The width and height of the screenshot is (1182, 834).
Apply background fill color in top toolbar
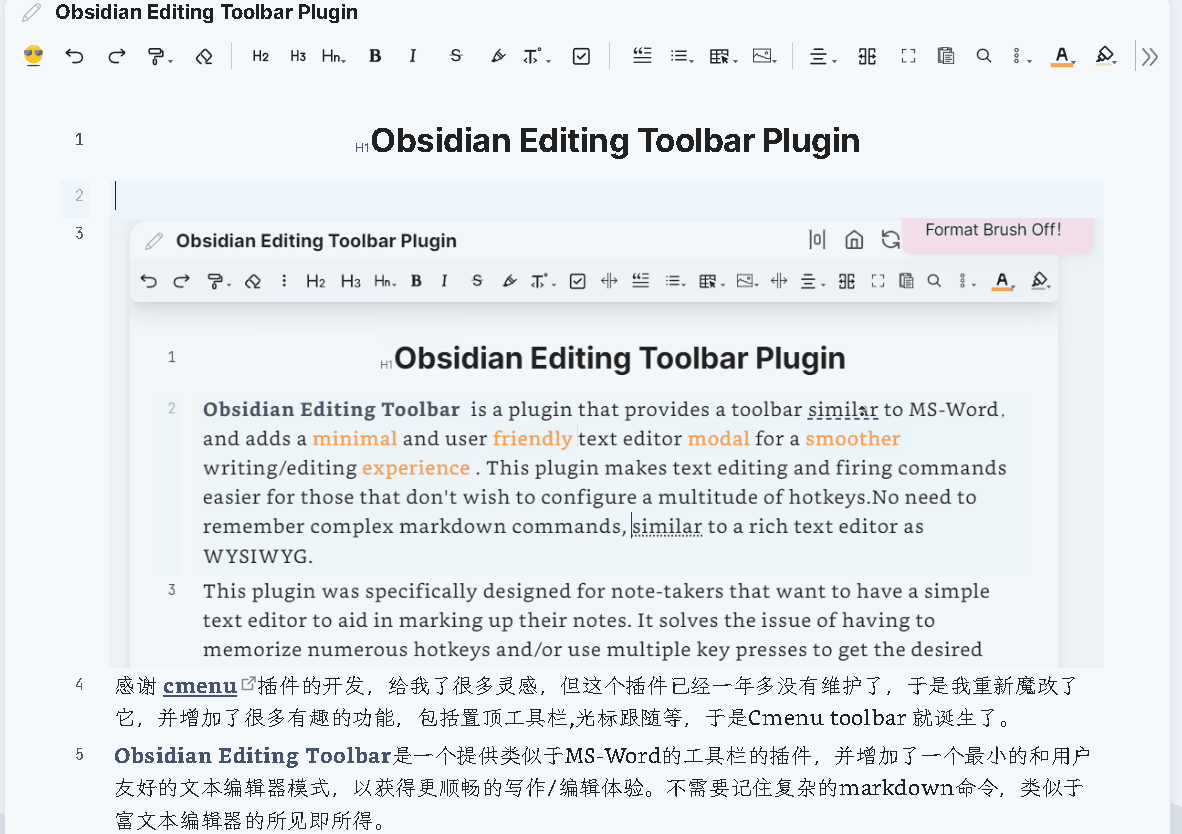pos(1105,56)
